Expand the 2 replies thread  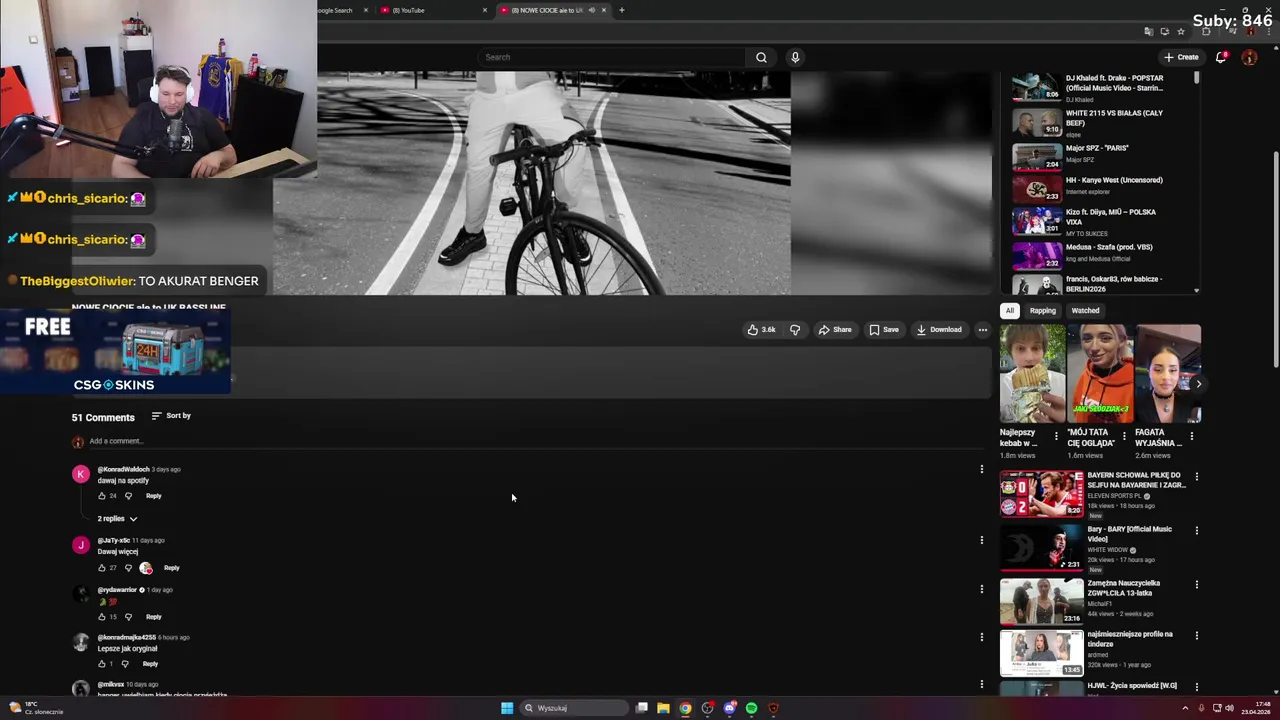click(x=117, y=519)
